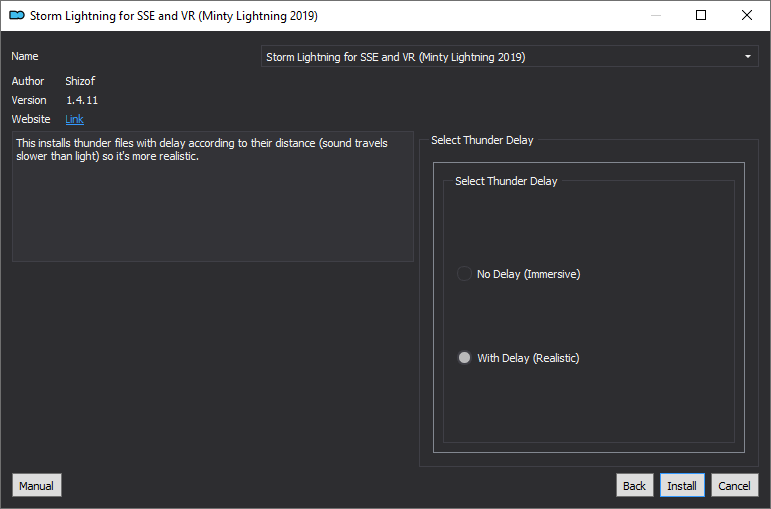This screenshot has height=509, width=771.
Task: Expand the Name dropdown arrow
Action: pyautogui.click(x=747, y=57)
